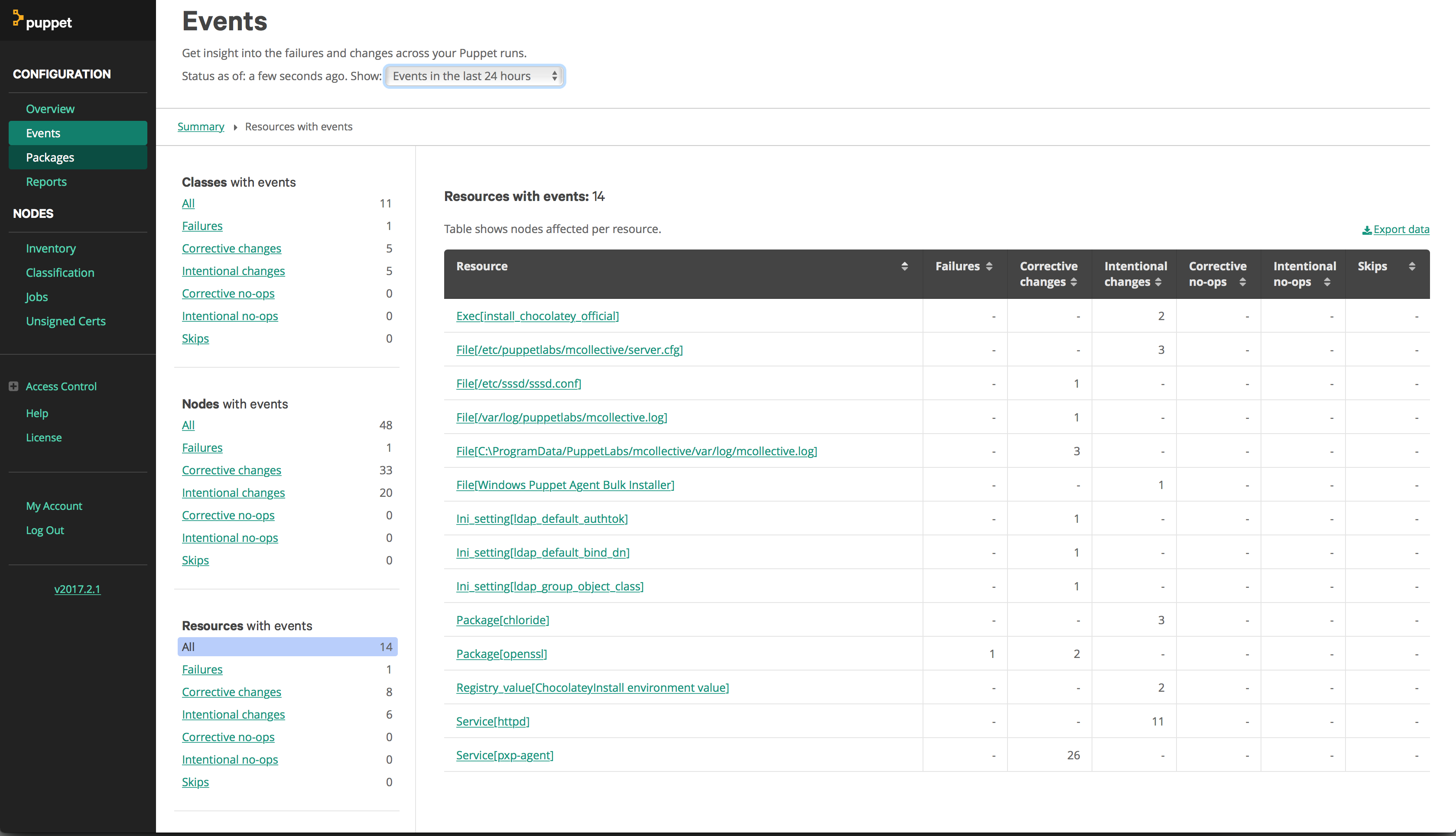This screenshot has width=1456, height=836.
Task: Sort by Failures column arrows
Action: [x=989, y=266]
